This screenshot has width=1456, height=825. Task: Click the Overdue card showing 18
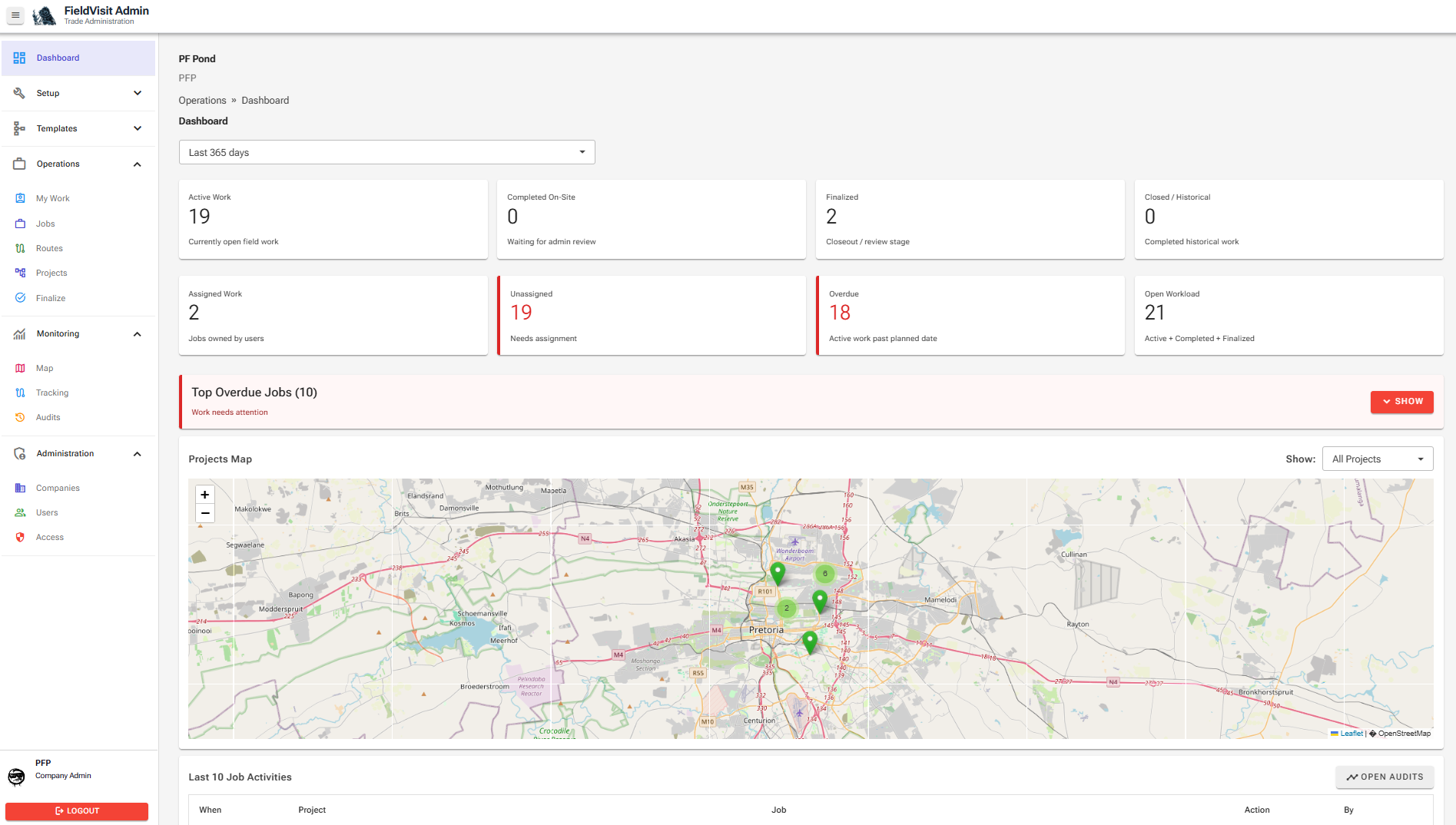pos(970,316)
